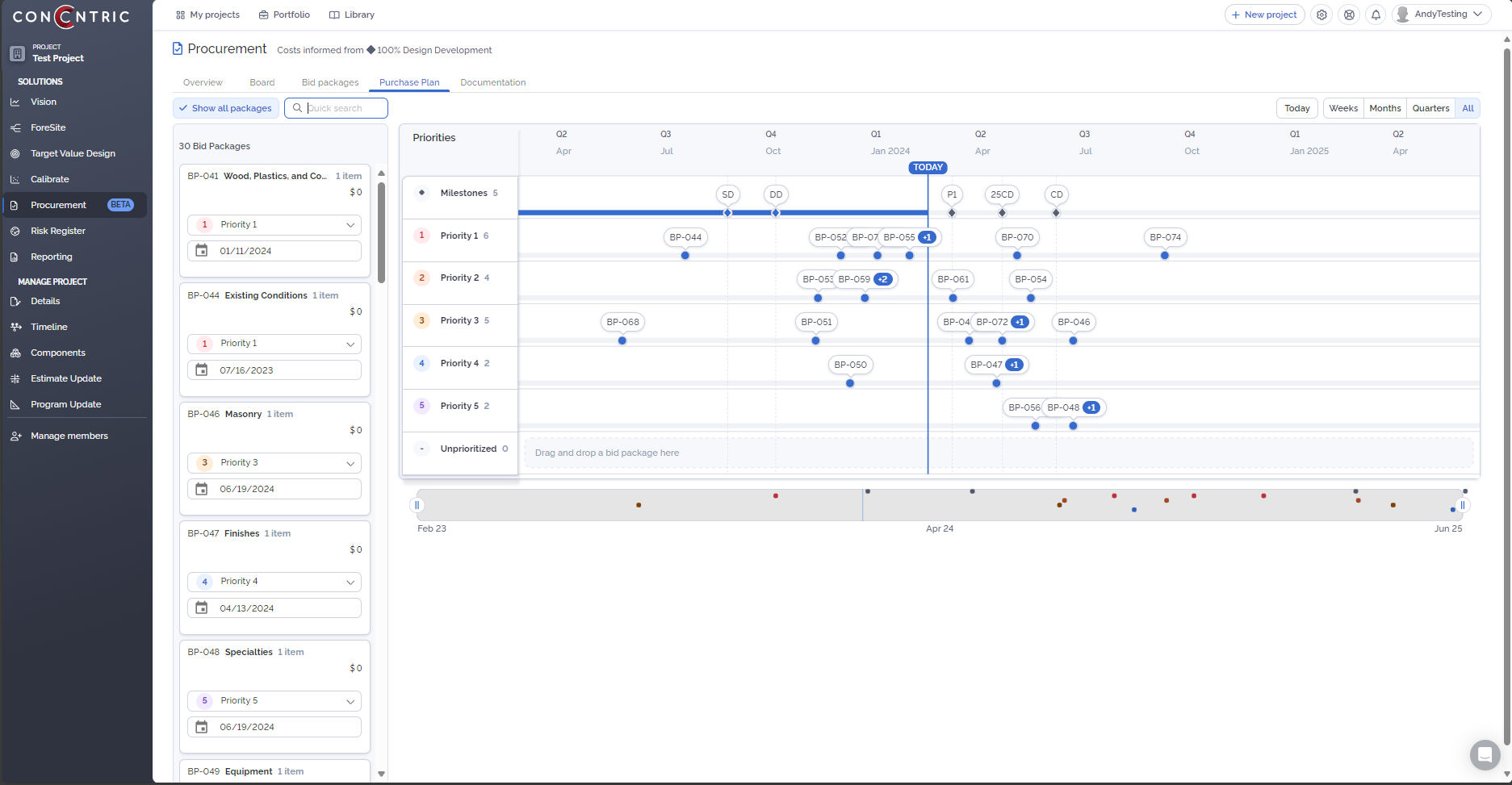Toggle Show all packages filter

pos(226,108)
